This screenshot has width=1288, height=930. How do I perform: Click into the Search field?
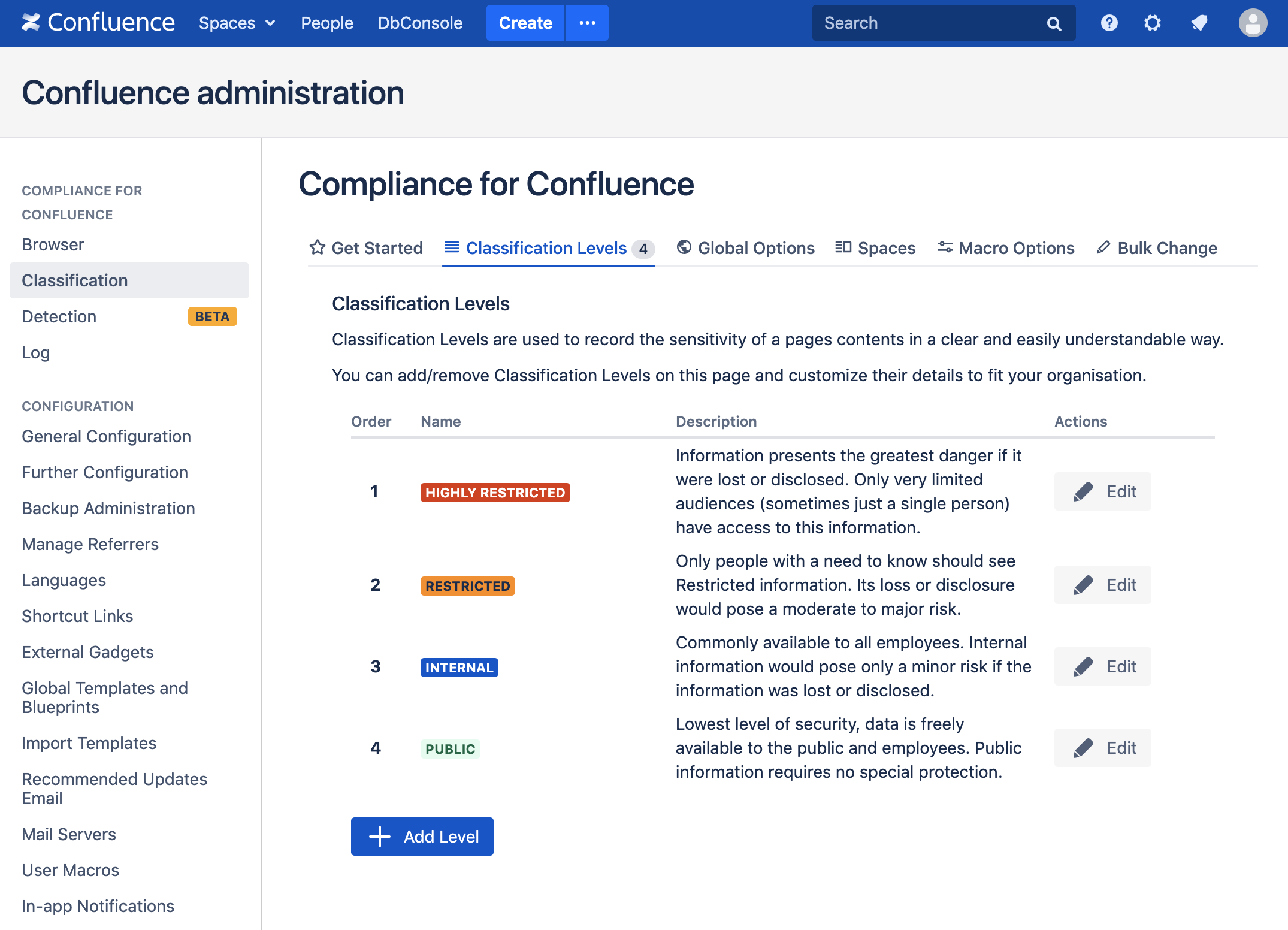pos(929,23)
